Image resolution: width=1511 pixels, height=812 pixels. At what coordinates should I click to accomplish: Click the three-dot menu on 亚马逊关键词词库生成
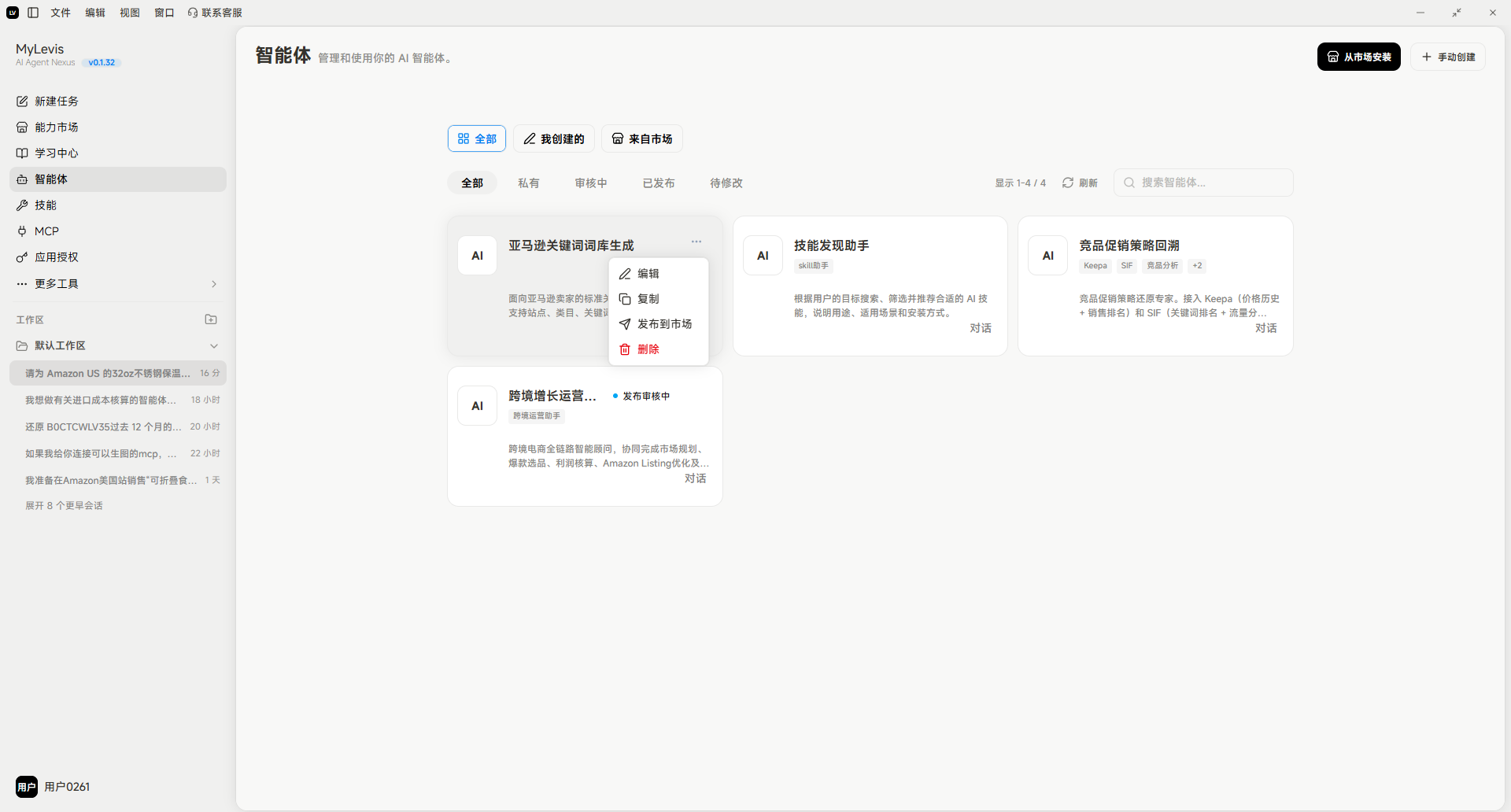pos(696,242)
